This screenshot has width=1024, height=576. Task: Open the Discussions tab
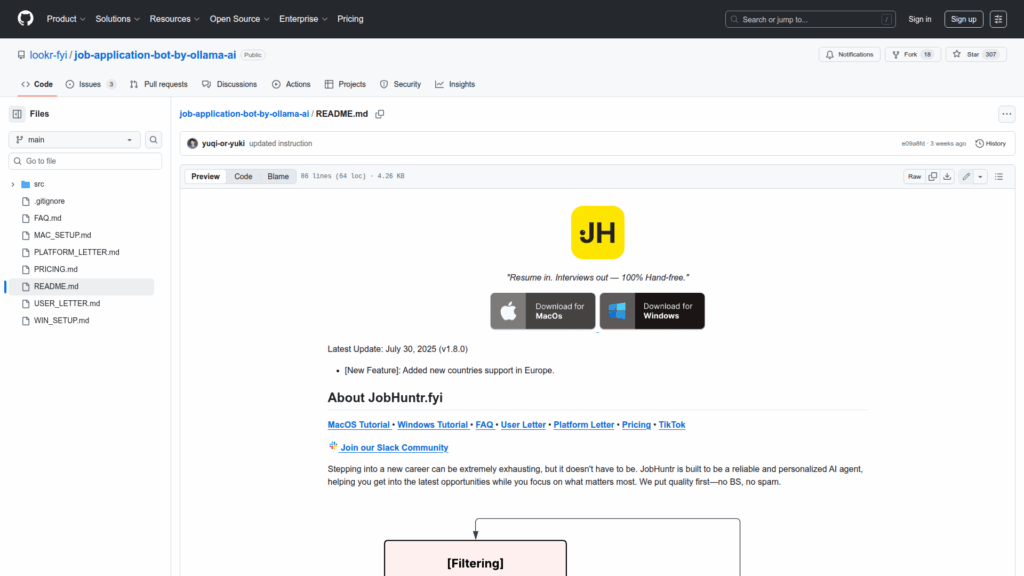229,84
